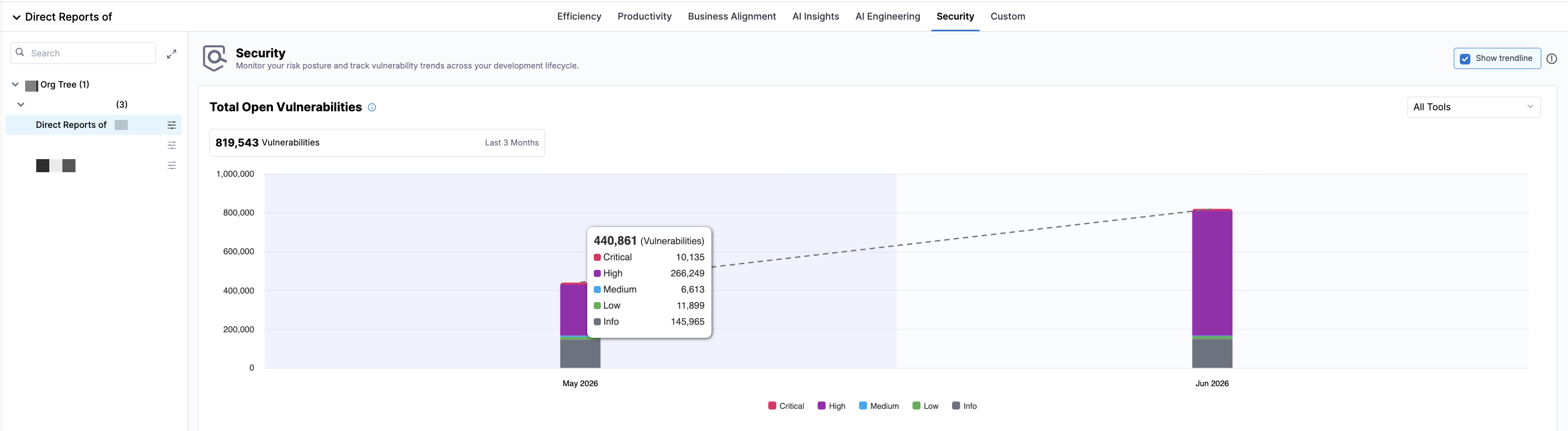Open the AI Insights tab
The width and height of the screenshot is (1568, 431).
pos(815,17)
